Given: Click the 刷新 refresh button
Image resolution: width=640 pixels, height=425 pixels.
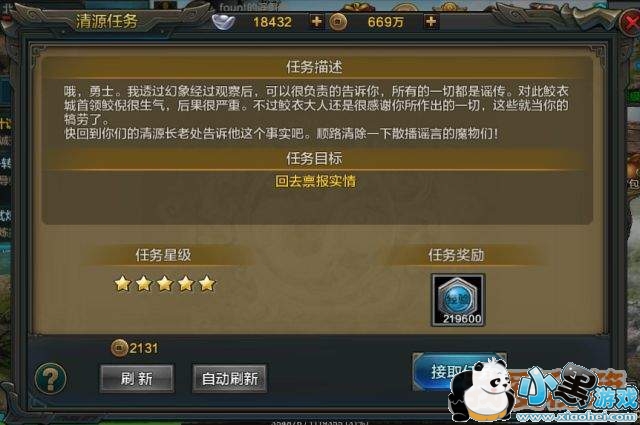Looking at the screenshot, I should click(137, 378).
